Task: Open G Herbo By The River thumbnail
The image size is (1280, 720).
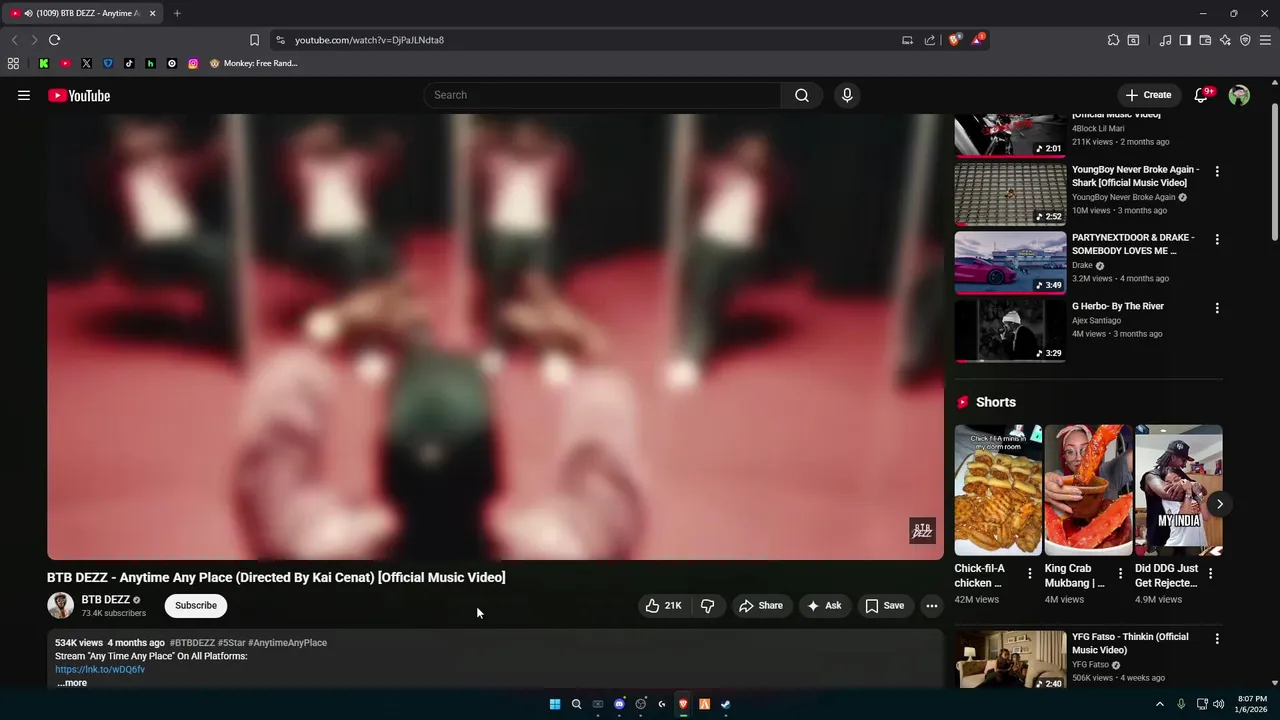Action: tap(1010, 330)
